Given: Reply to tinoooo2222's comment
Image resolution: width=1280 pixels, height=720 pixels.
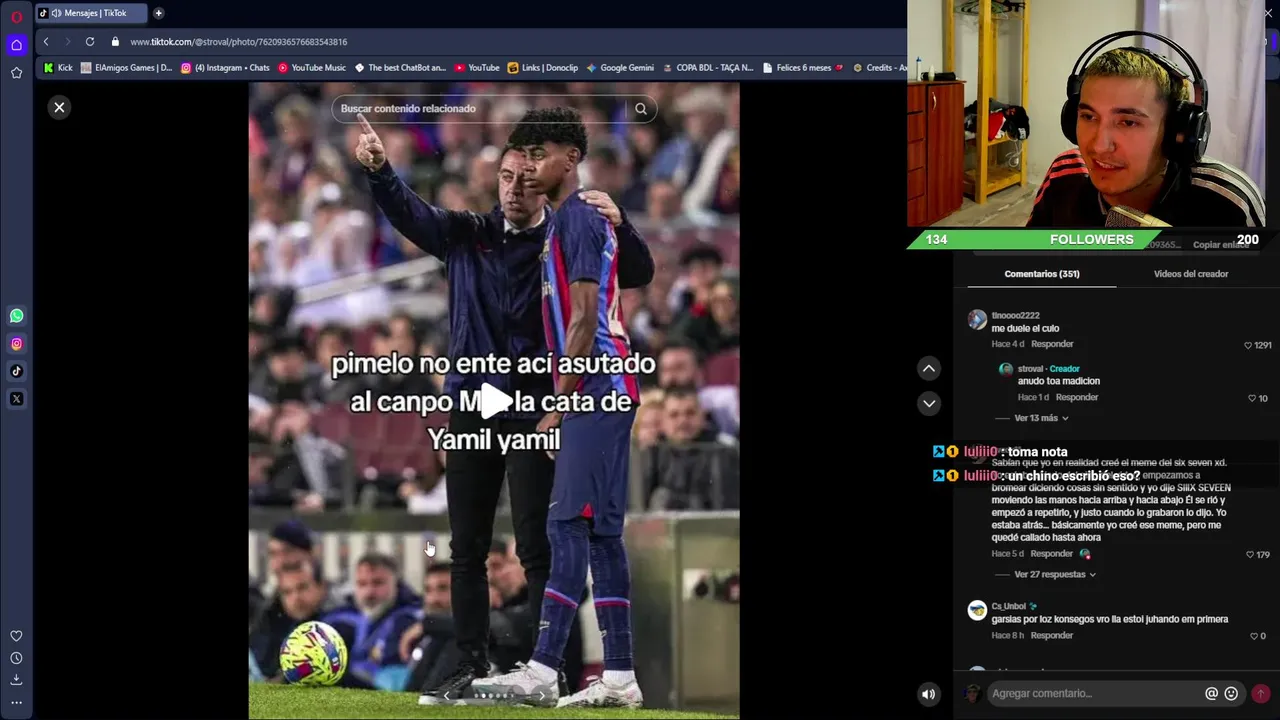Looking at the screenshot, I should pos(1052,344).
